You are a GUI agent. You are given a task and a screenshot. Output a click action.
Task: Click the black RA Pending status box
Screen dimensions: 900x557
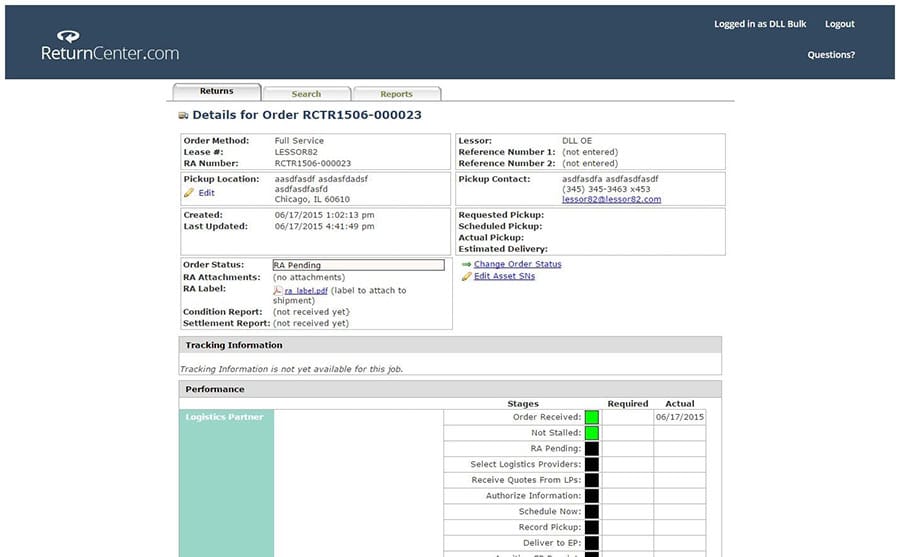(x=592, y=448)
